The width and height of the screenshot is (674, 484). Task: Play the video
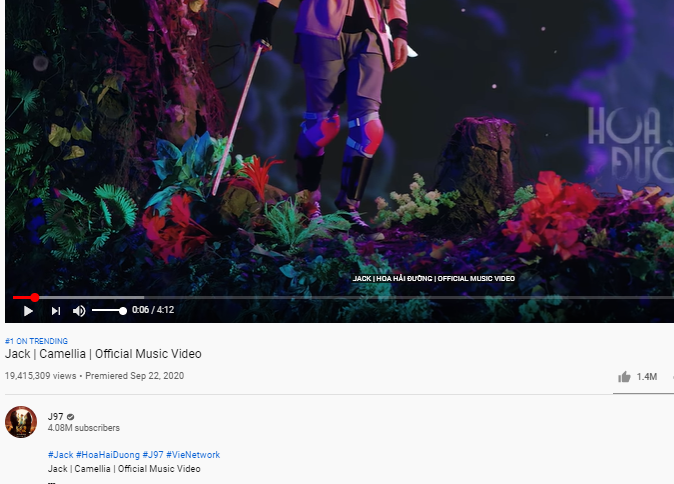28,311
